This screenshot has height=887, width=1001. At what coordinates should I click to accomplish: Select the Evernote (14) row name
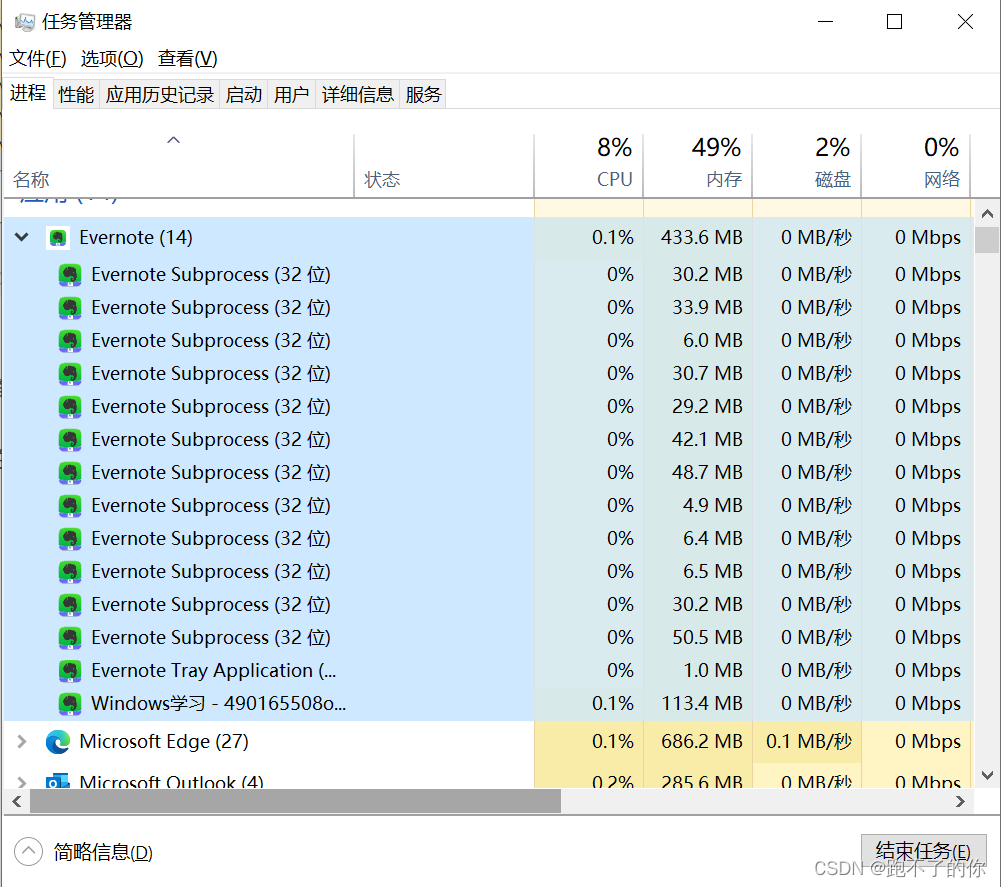click(136, 238)
